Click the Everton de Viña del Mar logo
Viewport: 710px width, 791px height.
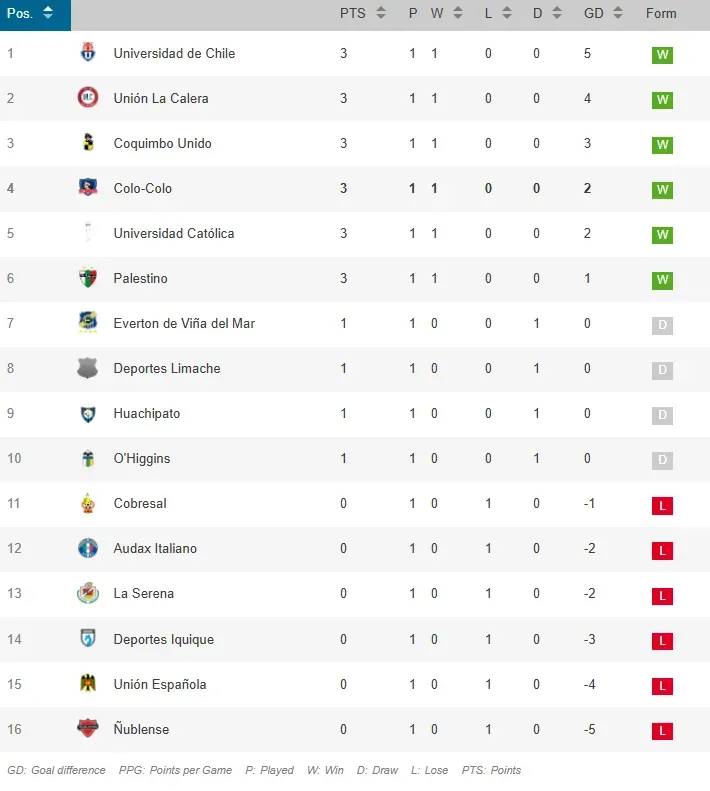click(88, 323)
